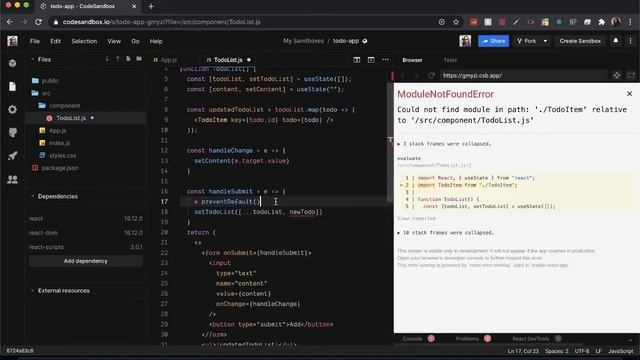Click the blue Share button
640x360 pixels.
tap(493, 41)
